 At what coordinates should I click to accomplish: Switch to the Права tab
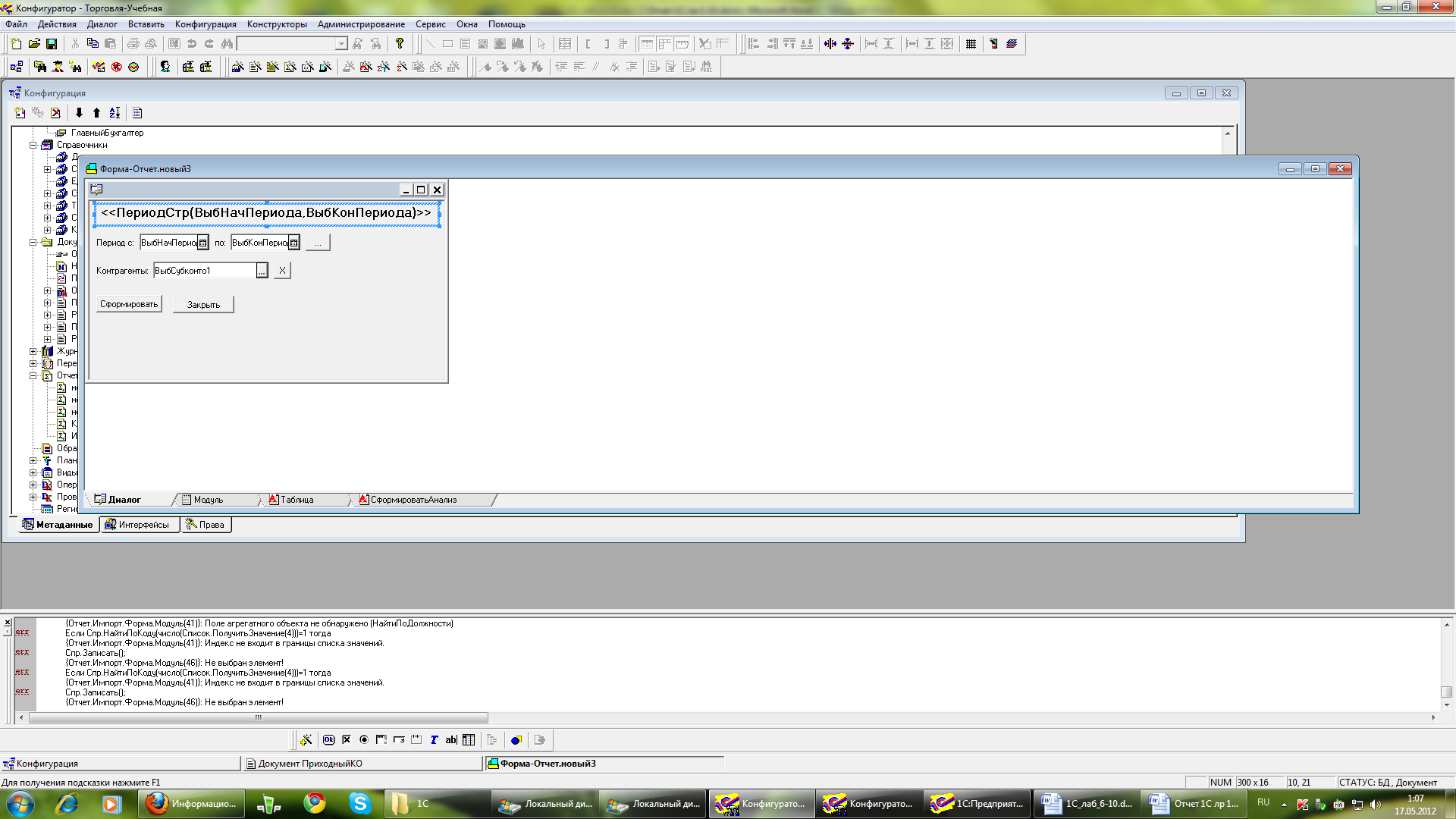tap(206, 525)
